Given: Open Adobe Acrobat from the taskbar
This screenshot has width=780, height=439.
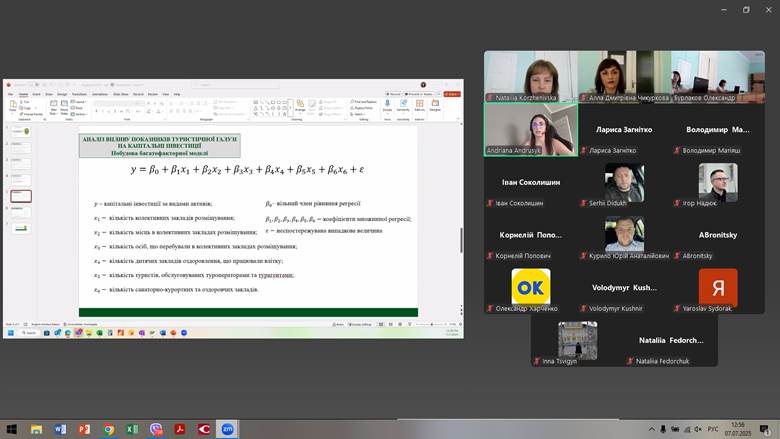Looking at the screenshot, I should coord(180,429).
